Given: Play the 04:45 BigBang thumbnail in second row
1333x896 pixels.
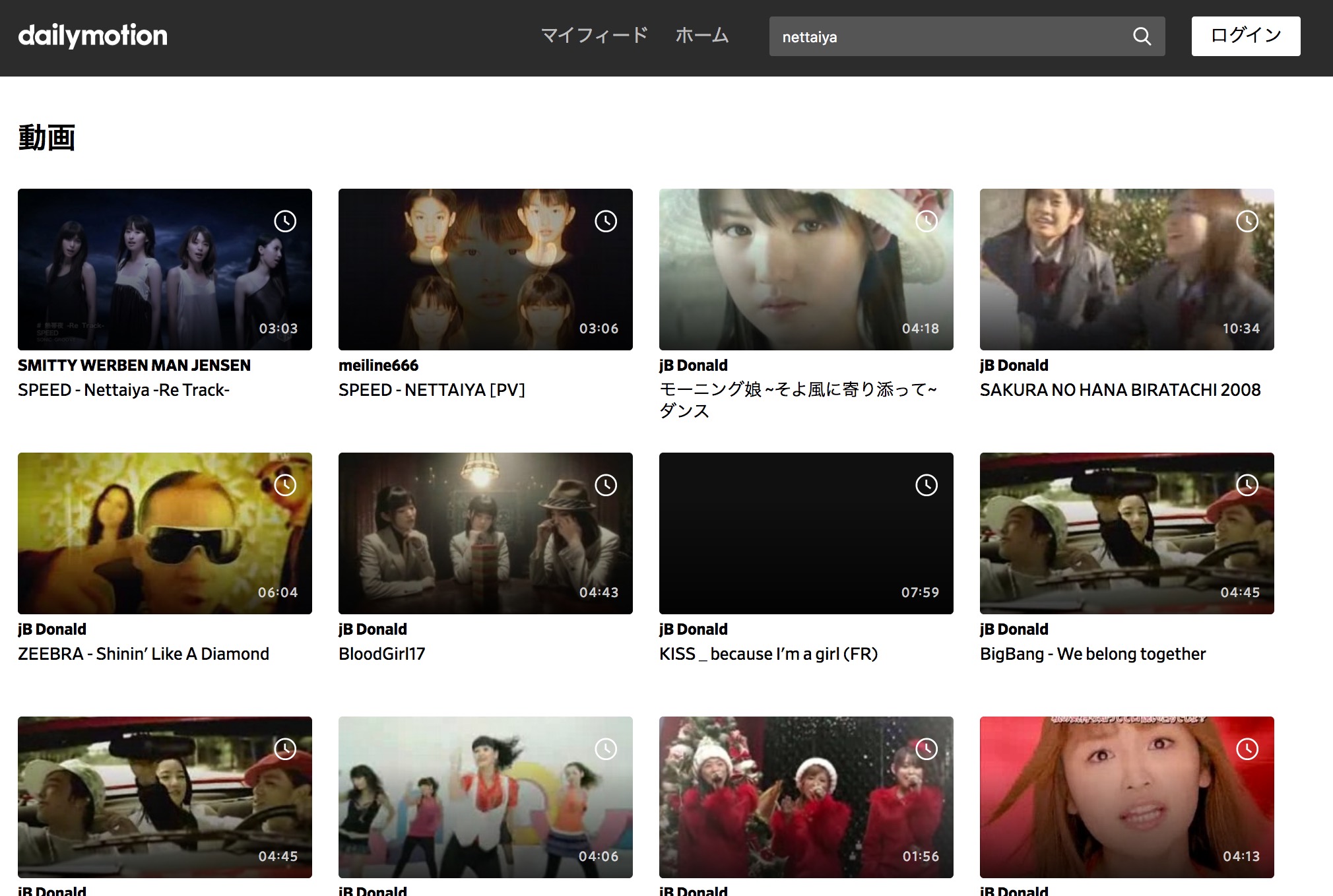Looking at the screenshot, I should tap(1127, 533).
